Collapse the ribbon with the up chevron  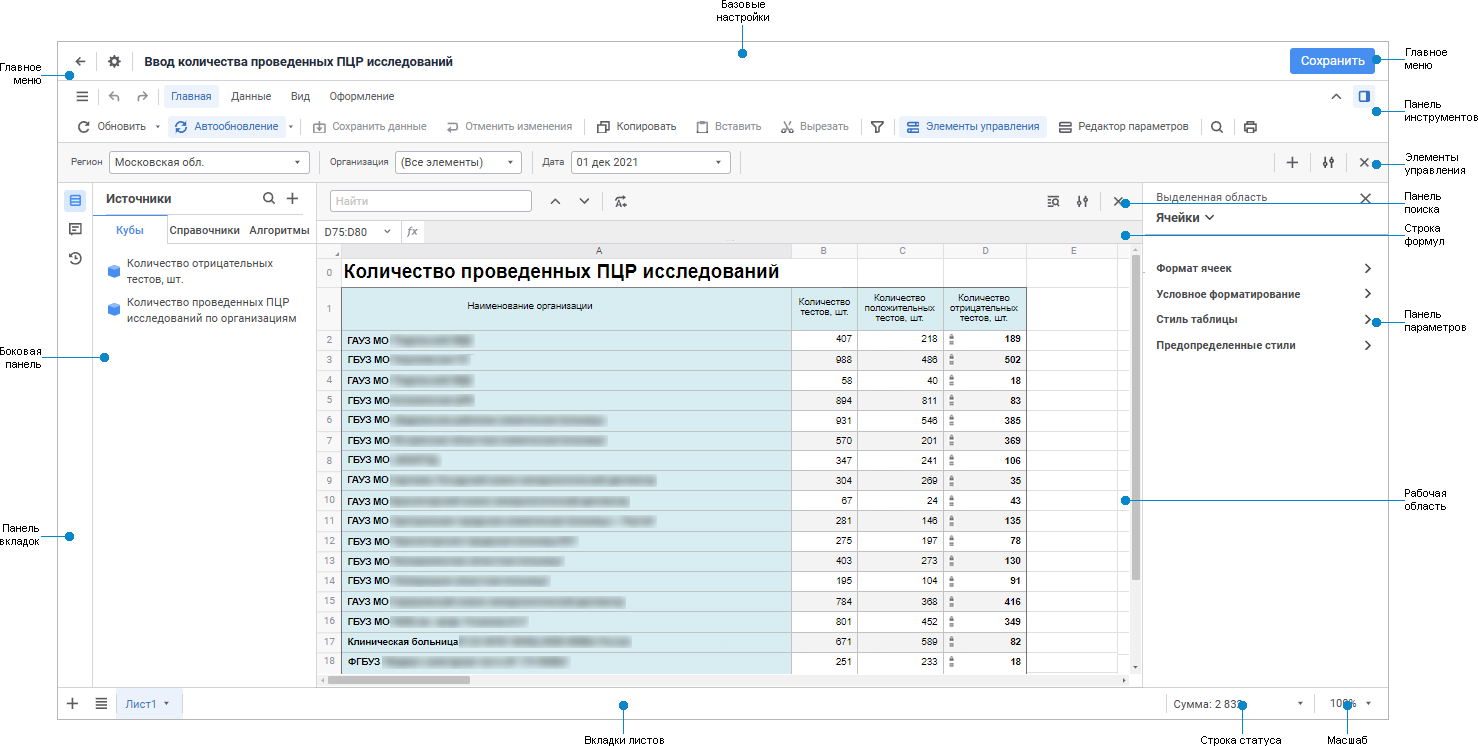(1336, 97)
